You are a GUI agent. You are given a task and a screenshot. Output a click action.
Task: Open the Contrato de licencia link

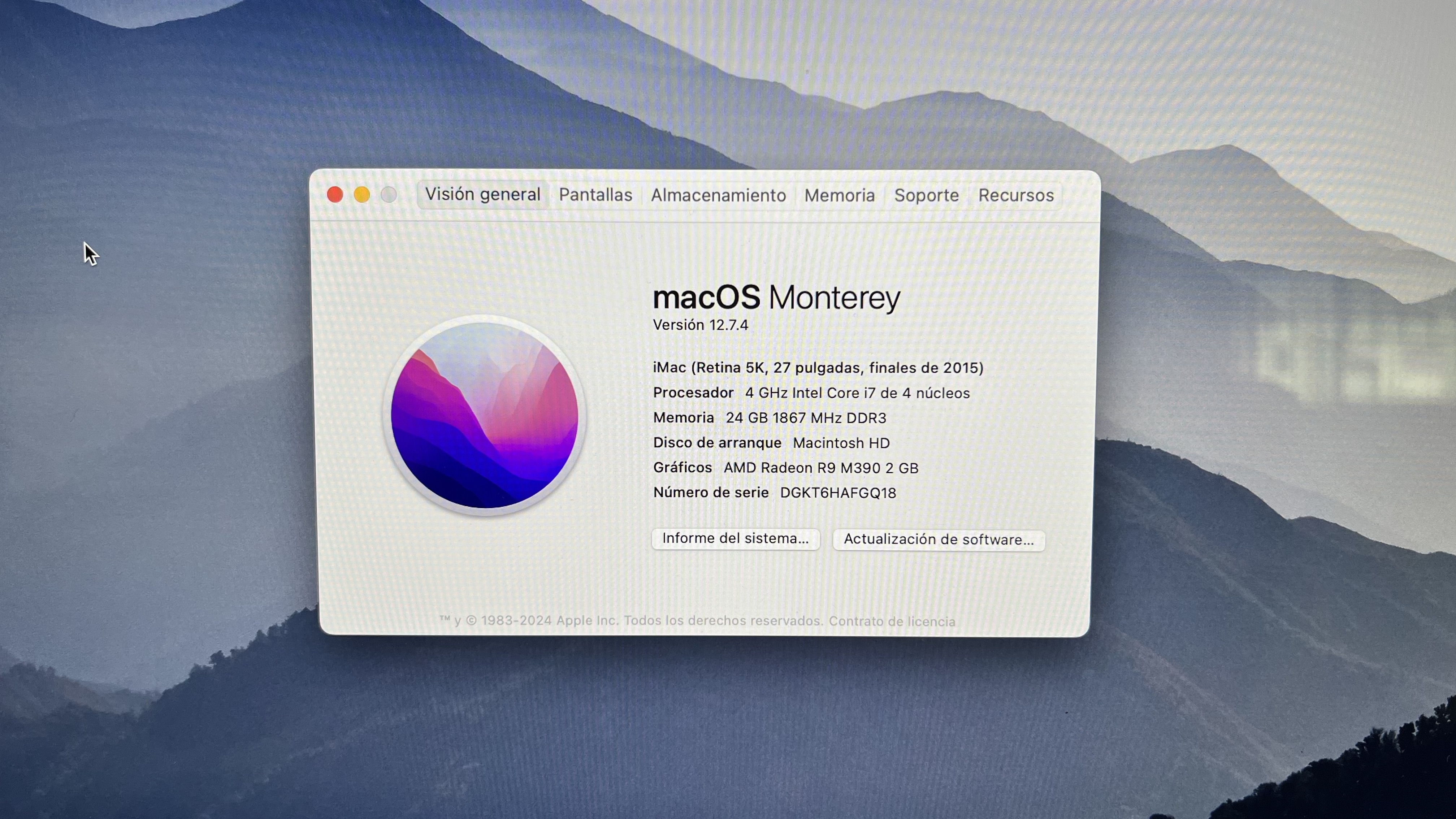(892, 621)
